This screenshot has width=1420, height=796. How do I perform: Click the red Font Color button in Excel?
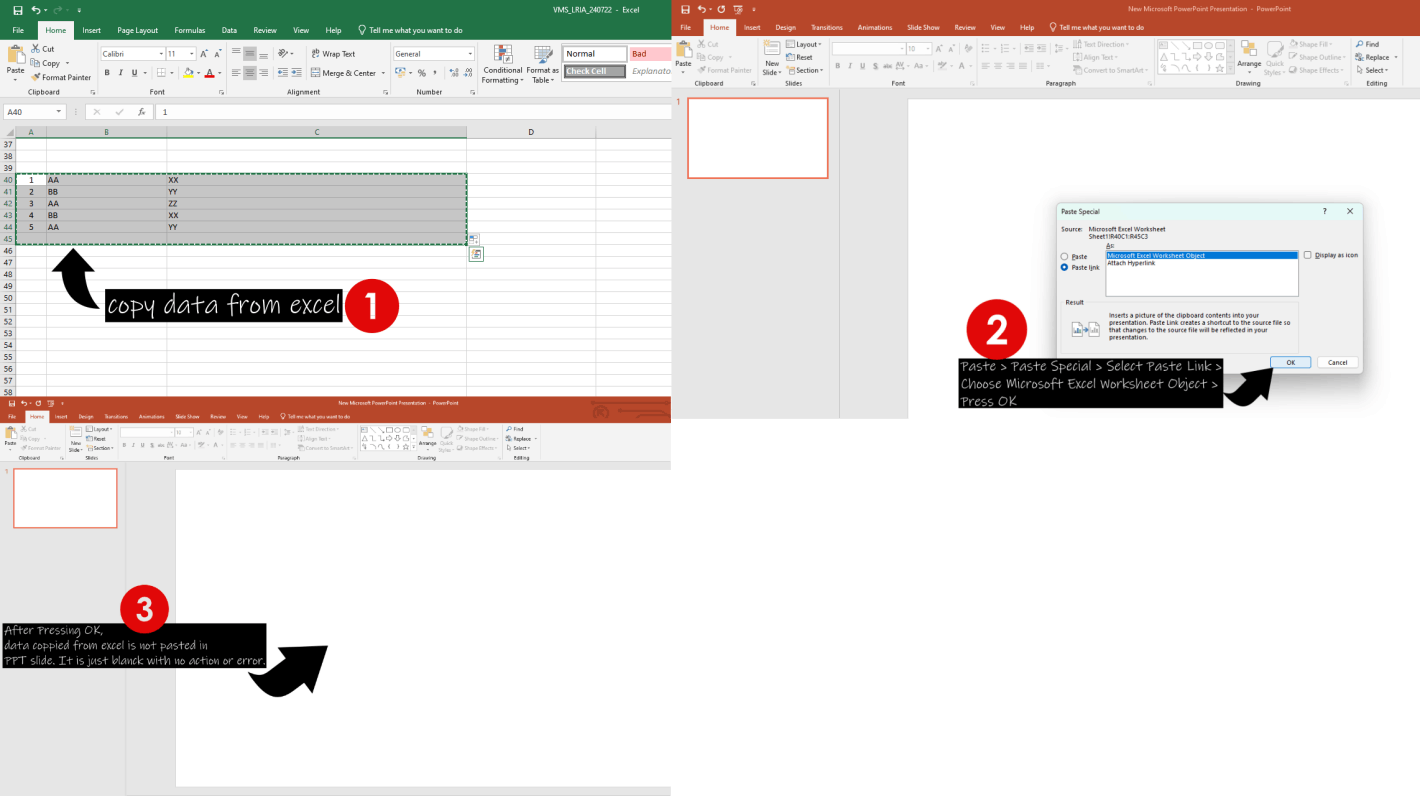click(209, 73)
